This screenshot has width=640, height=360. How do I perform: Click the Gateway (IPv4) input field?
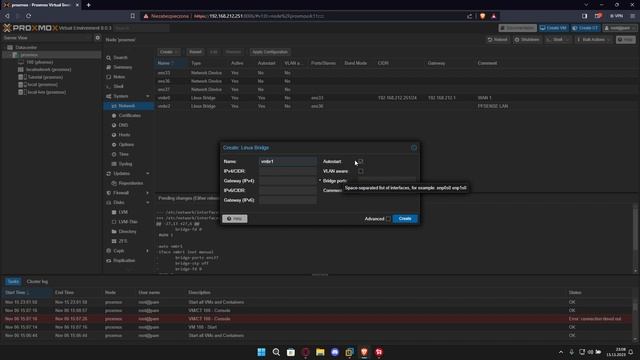point(288,181)
